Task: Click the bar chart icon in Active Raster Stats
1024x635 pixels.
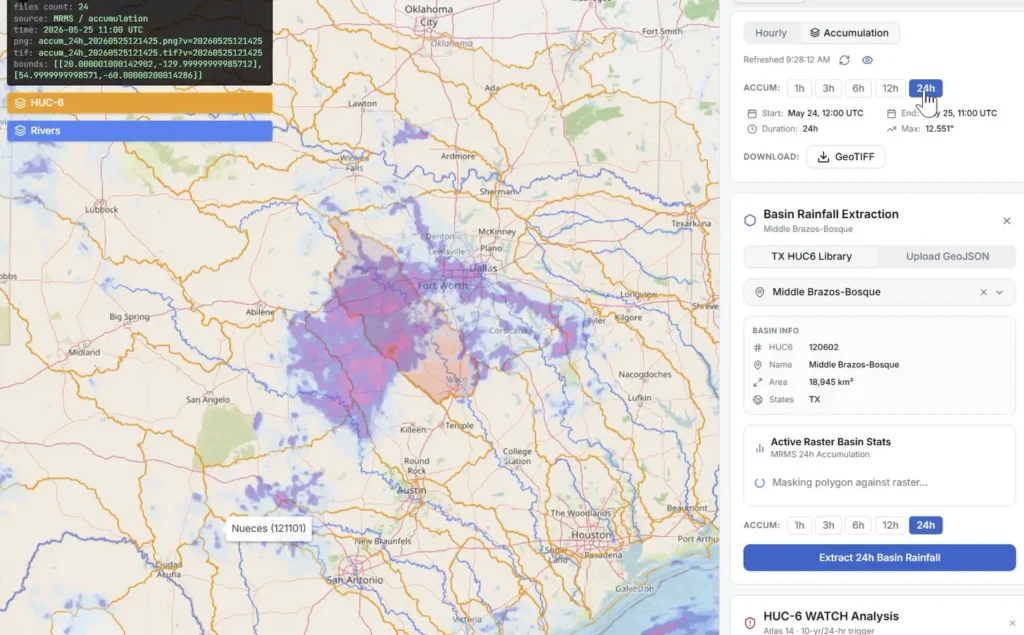Action: click(x=759, y=448)
